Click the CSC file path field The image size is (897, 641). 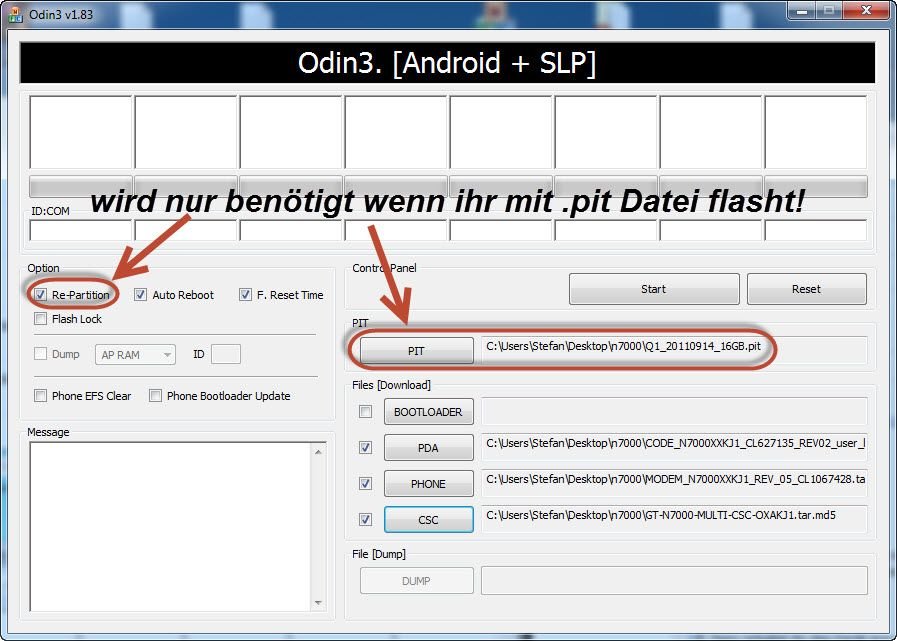[x=674, y=519]
